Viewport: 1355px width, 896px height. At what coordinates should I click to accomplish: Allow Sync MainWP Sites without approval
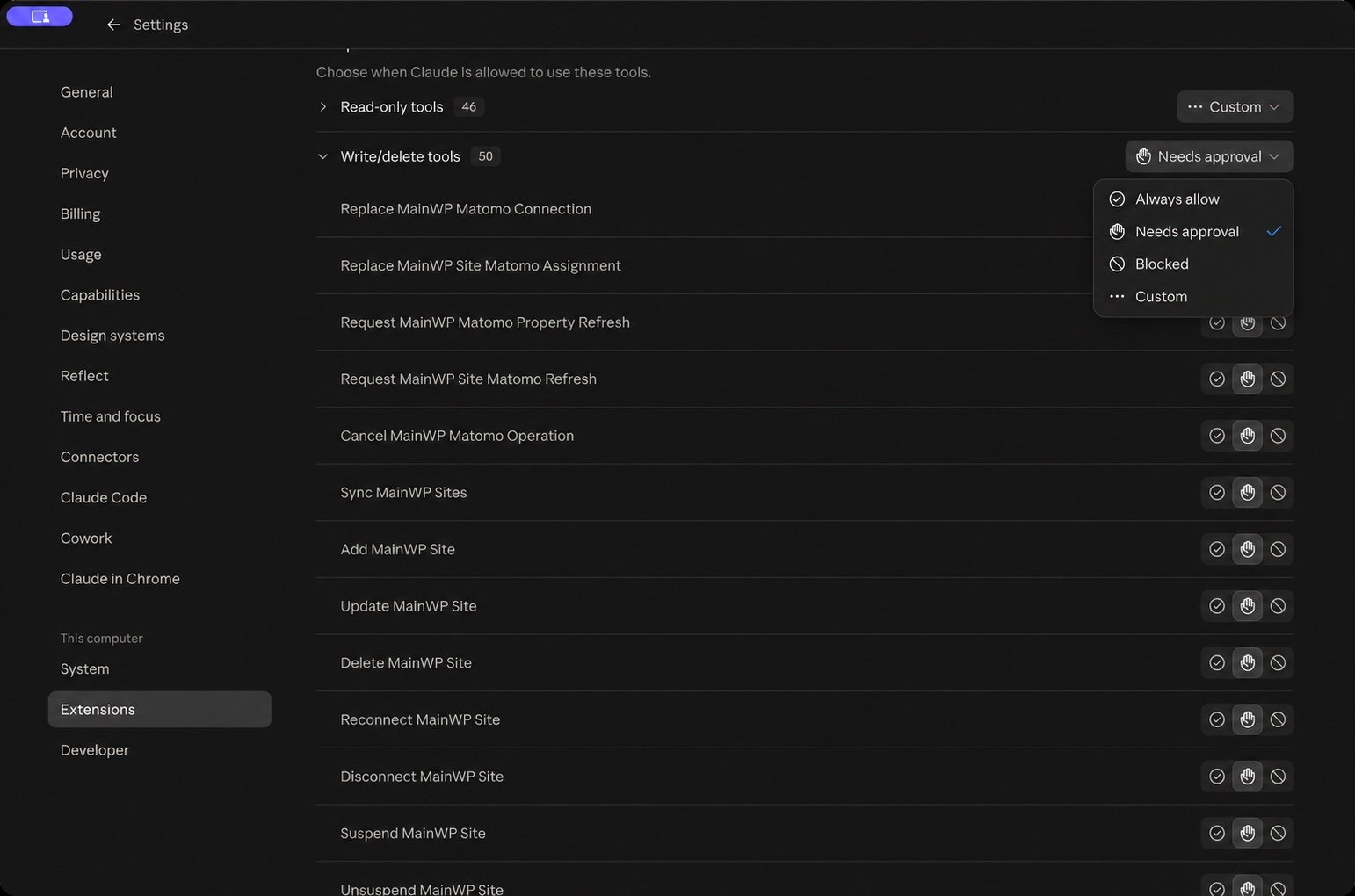(1217, 493)
